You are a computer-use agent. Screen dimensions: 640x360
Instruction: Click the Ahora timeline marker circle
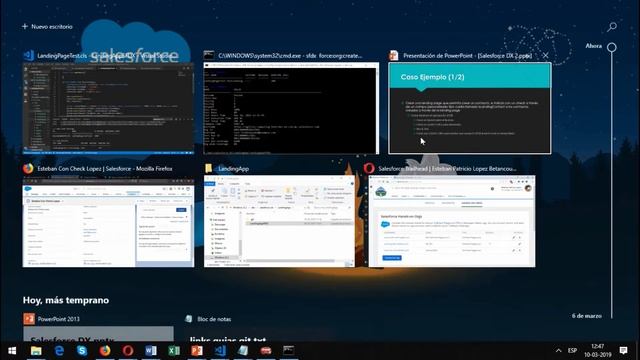[x=611, y=47]
